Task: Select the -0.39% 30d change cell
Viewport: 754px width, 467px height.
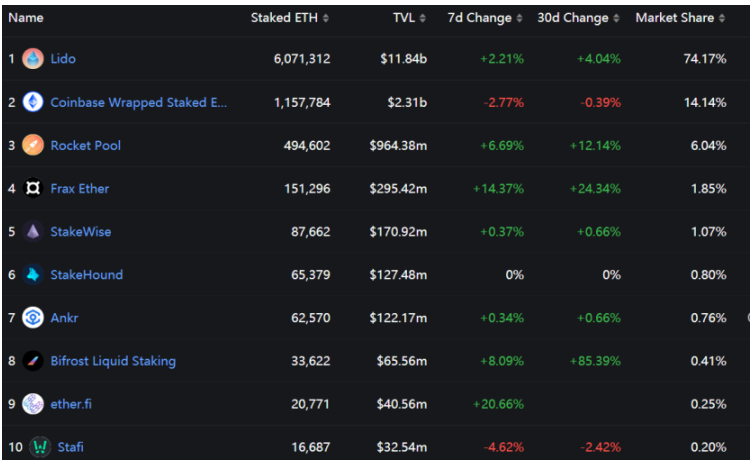Action: [x=600, y=102]
